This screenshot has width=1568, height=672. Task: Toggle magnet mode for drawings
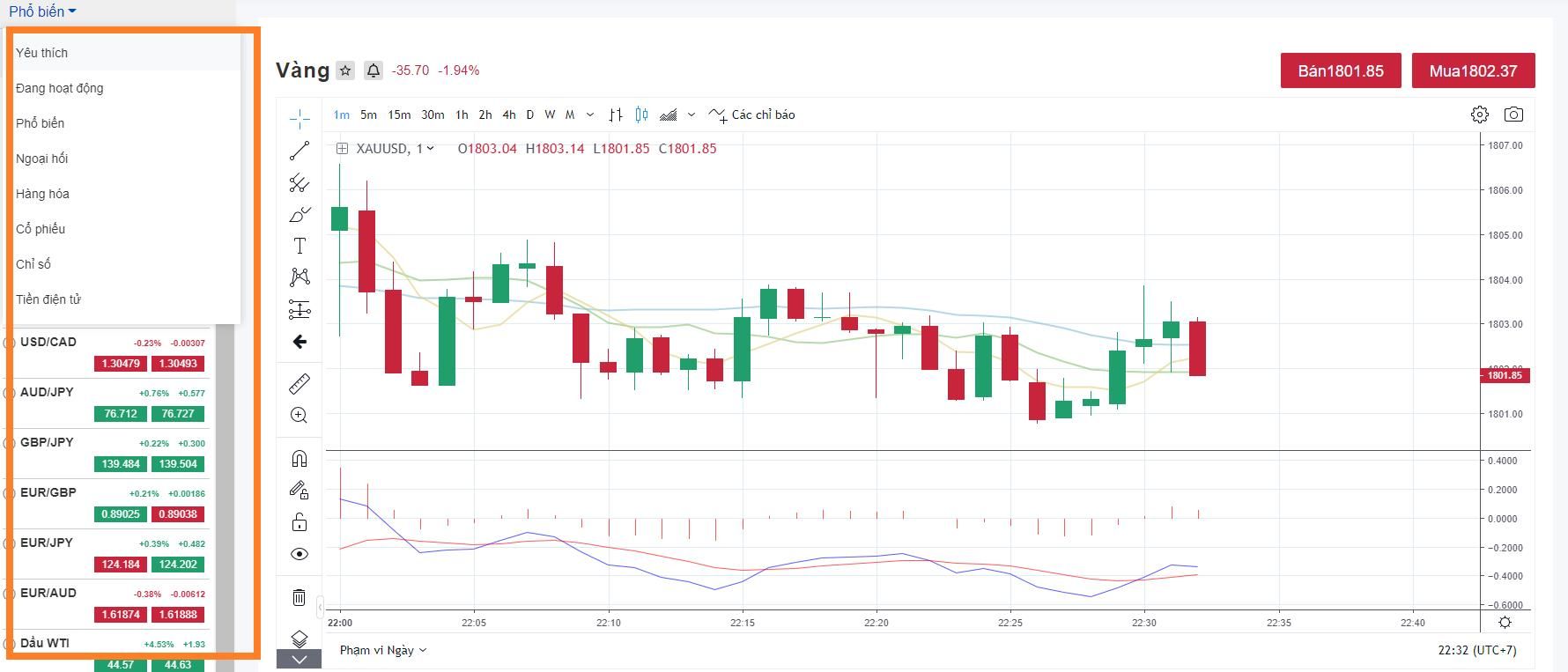tap(300, 459)
